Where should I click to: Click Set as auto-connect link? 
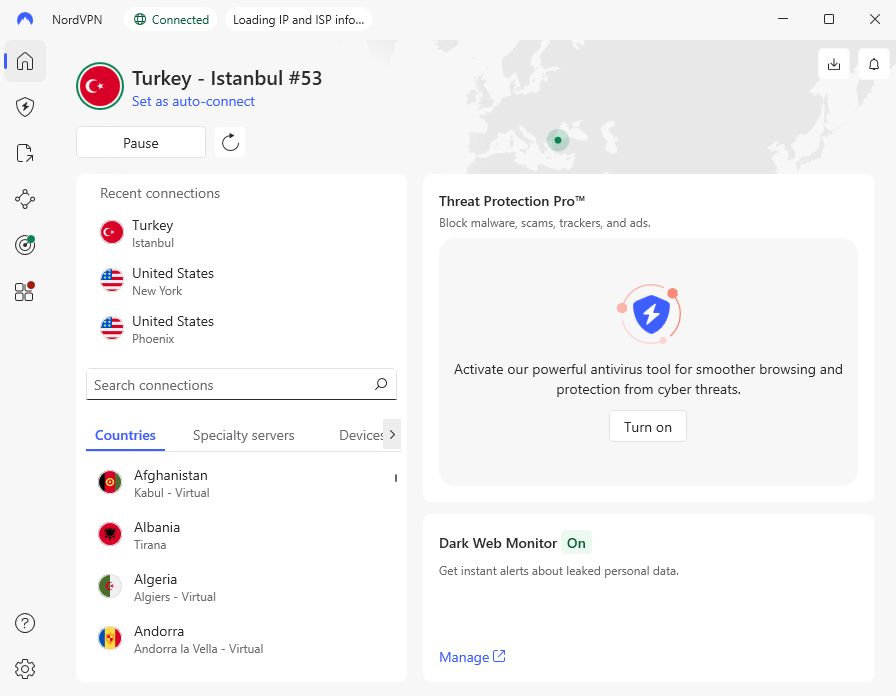193,101
